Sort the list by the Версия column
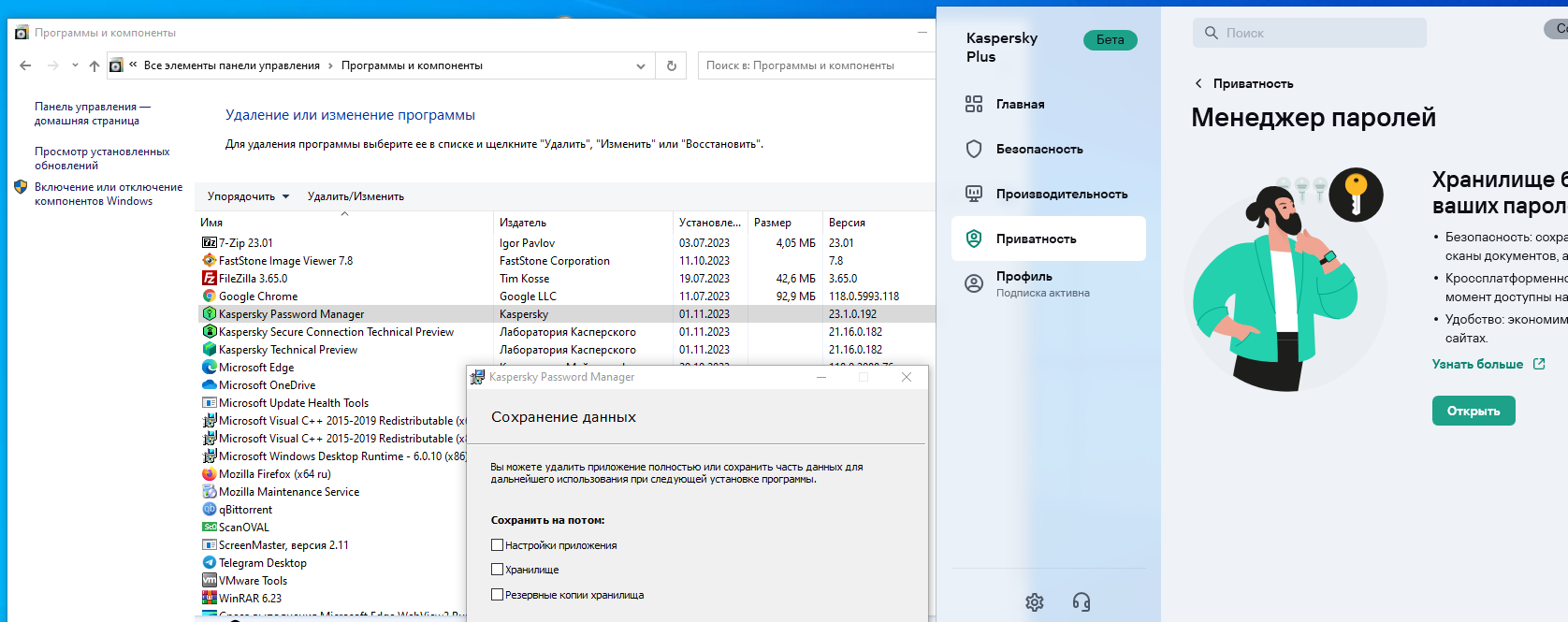Screen dimensions: 1568x622 (878, 223)
